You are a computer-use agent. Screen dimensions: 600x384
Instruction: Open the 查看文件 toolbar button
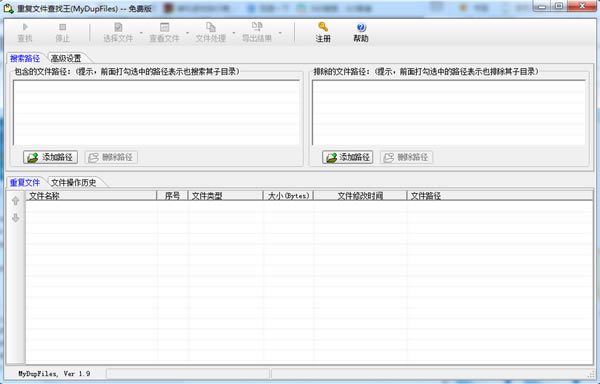tap(164, 33)
